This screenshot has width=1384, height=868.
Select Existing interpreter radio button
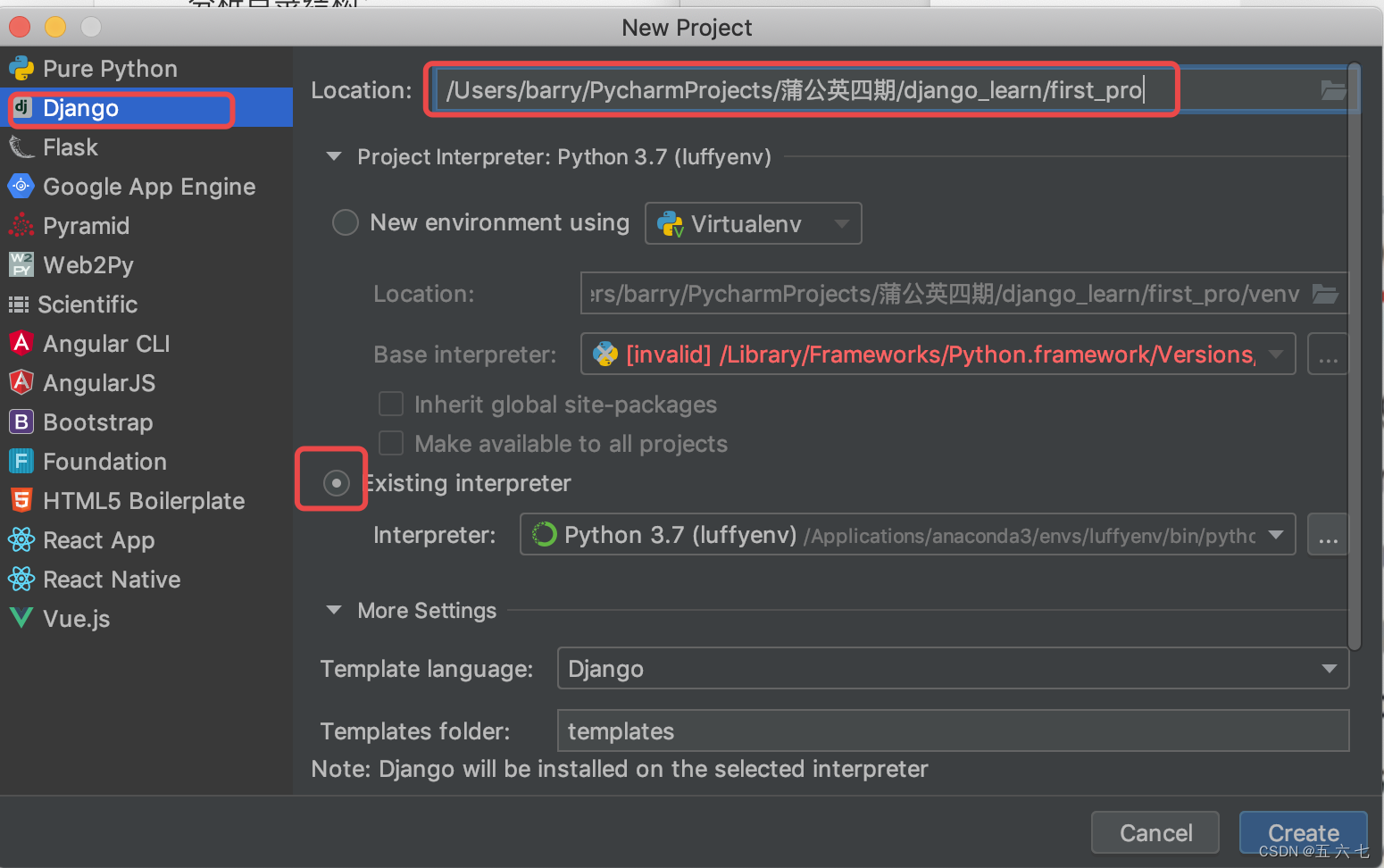click(337, 483)
